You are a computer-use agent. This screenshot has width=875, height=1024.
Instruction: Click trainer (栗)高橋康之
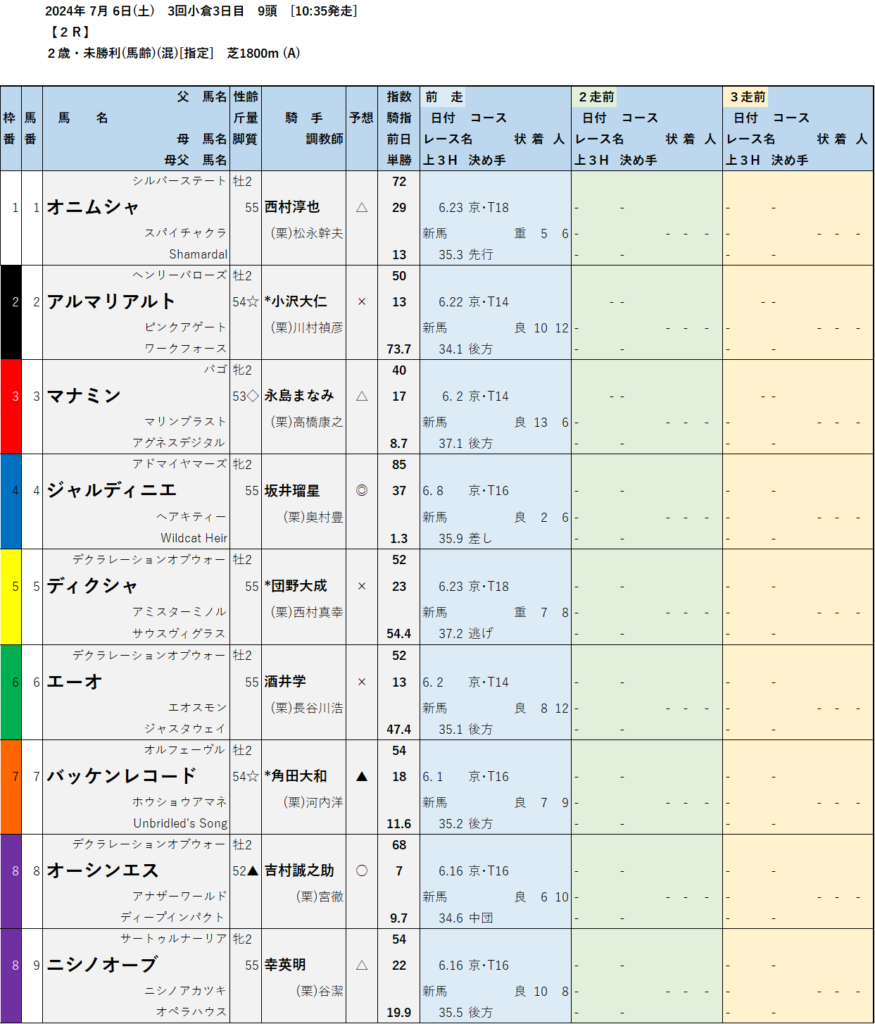[x=307, y=422]
